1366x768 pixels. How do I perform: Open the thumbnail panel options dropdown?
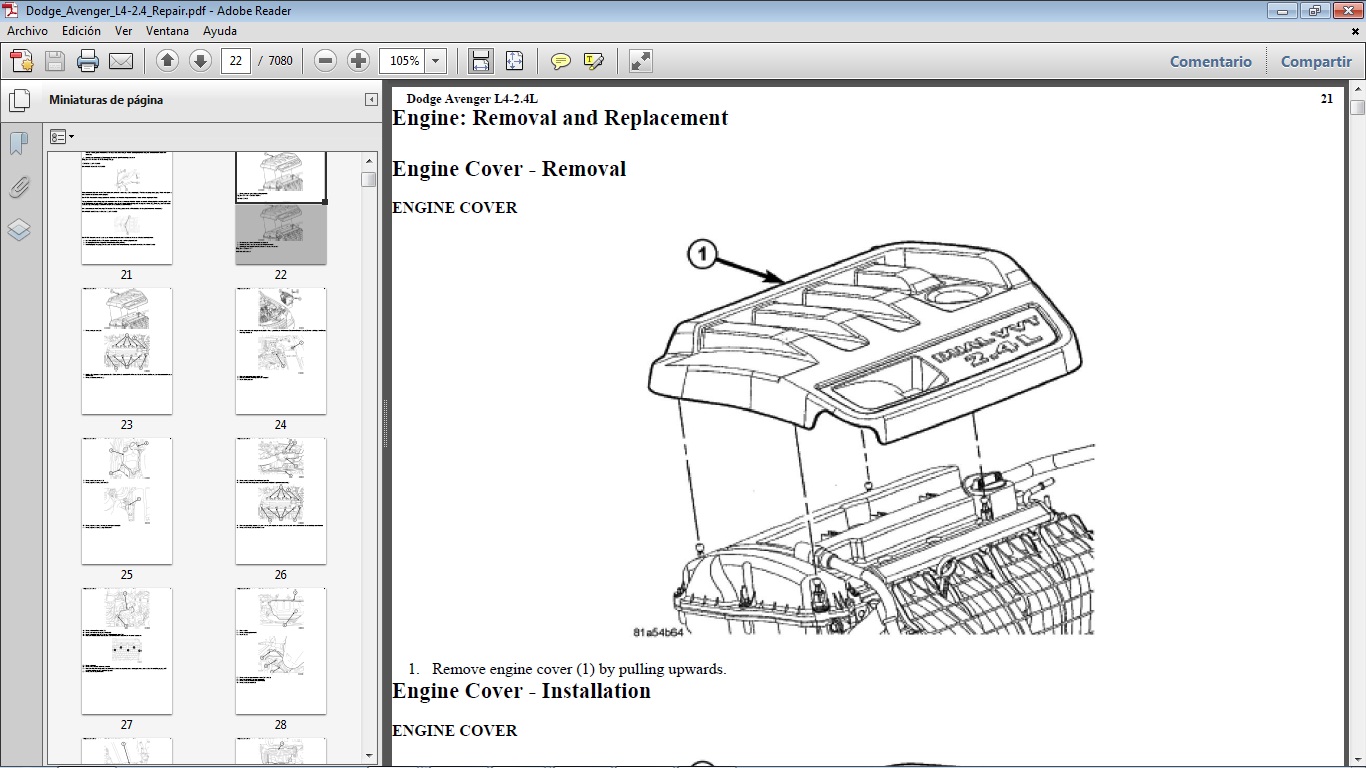tap(62, 137)
